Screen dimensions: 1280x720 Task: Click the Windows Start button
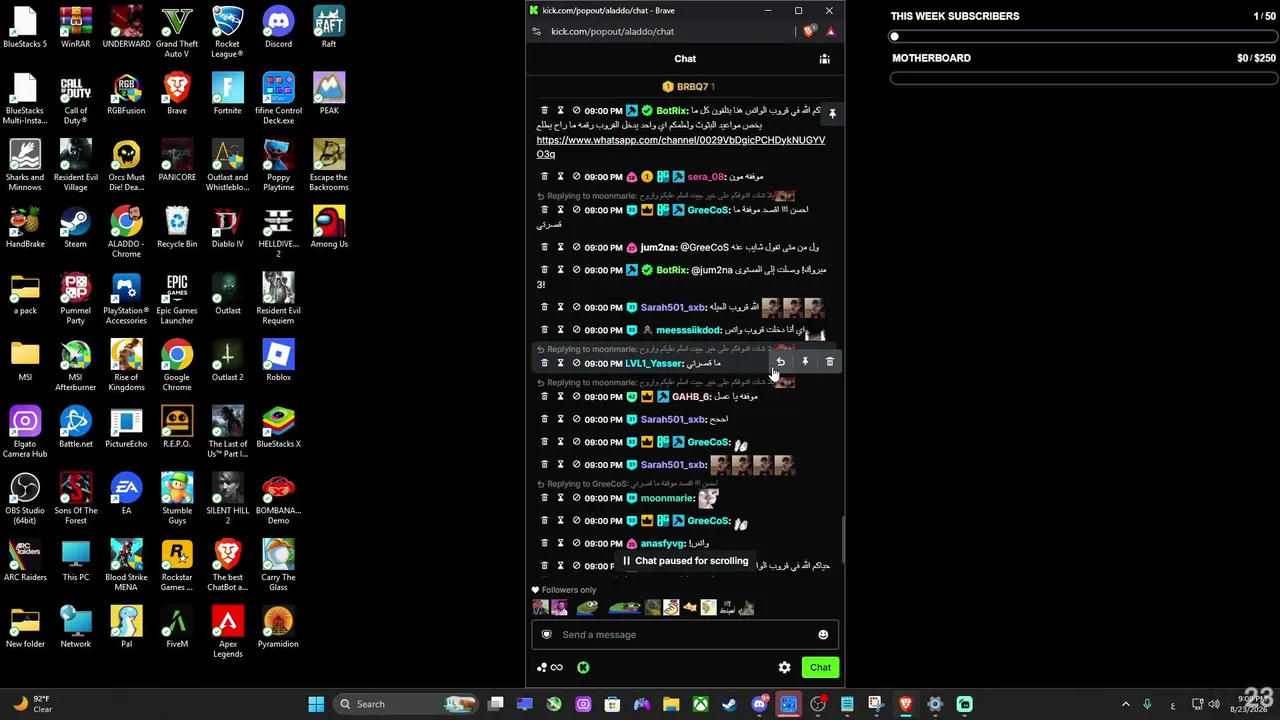click(316, 704)
